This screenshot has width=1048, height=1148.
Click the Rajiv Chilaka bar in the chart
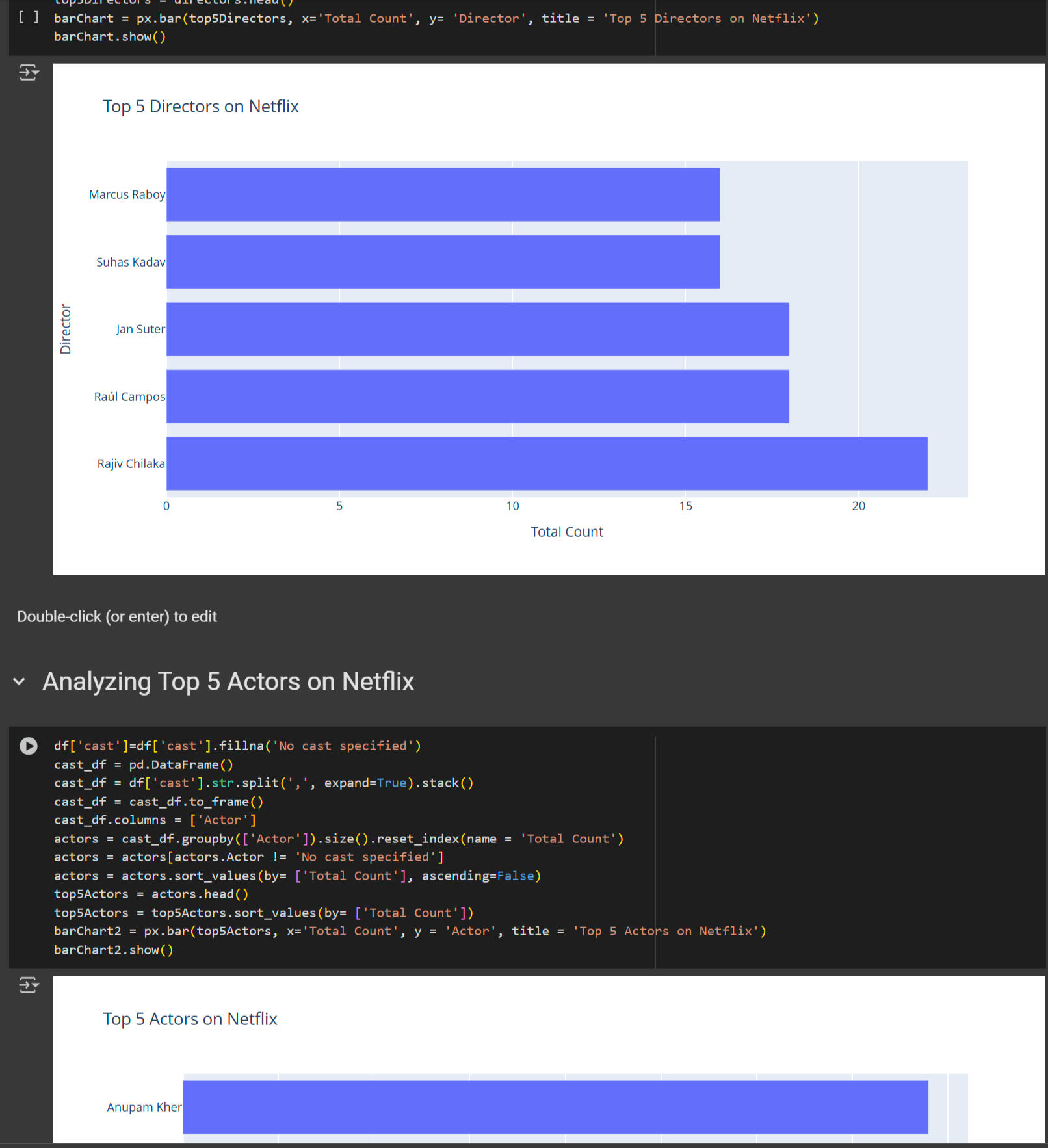coord(546,463)
